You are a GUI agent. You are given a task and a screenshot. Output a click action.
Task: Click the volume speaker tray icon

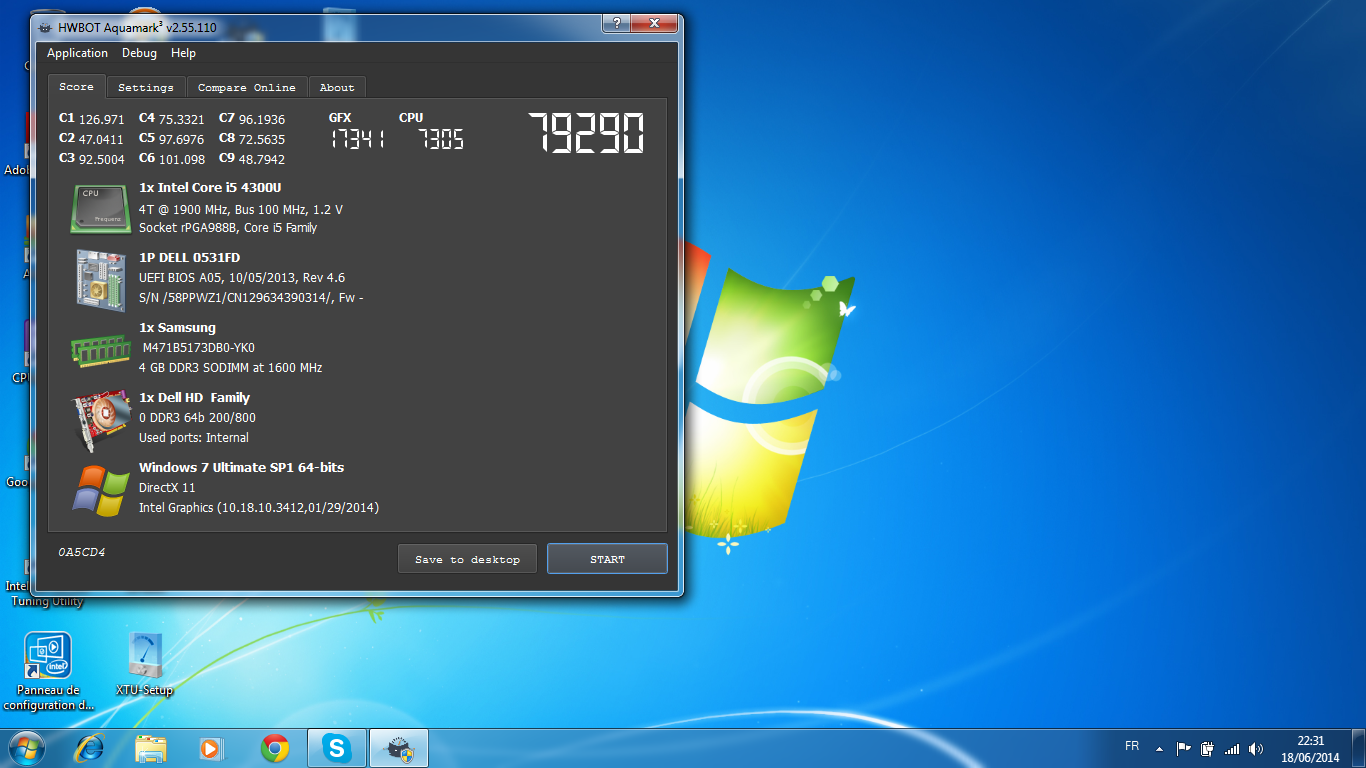[x=1256, y=748]
